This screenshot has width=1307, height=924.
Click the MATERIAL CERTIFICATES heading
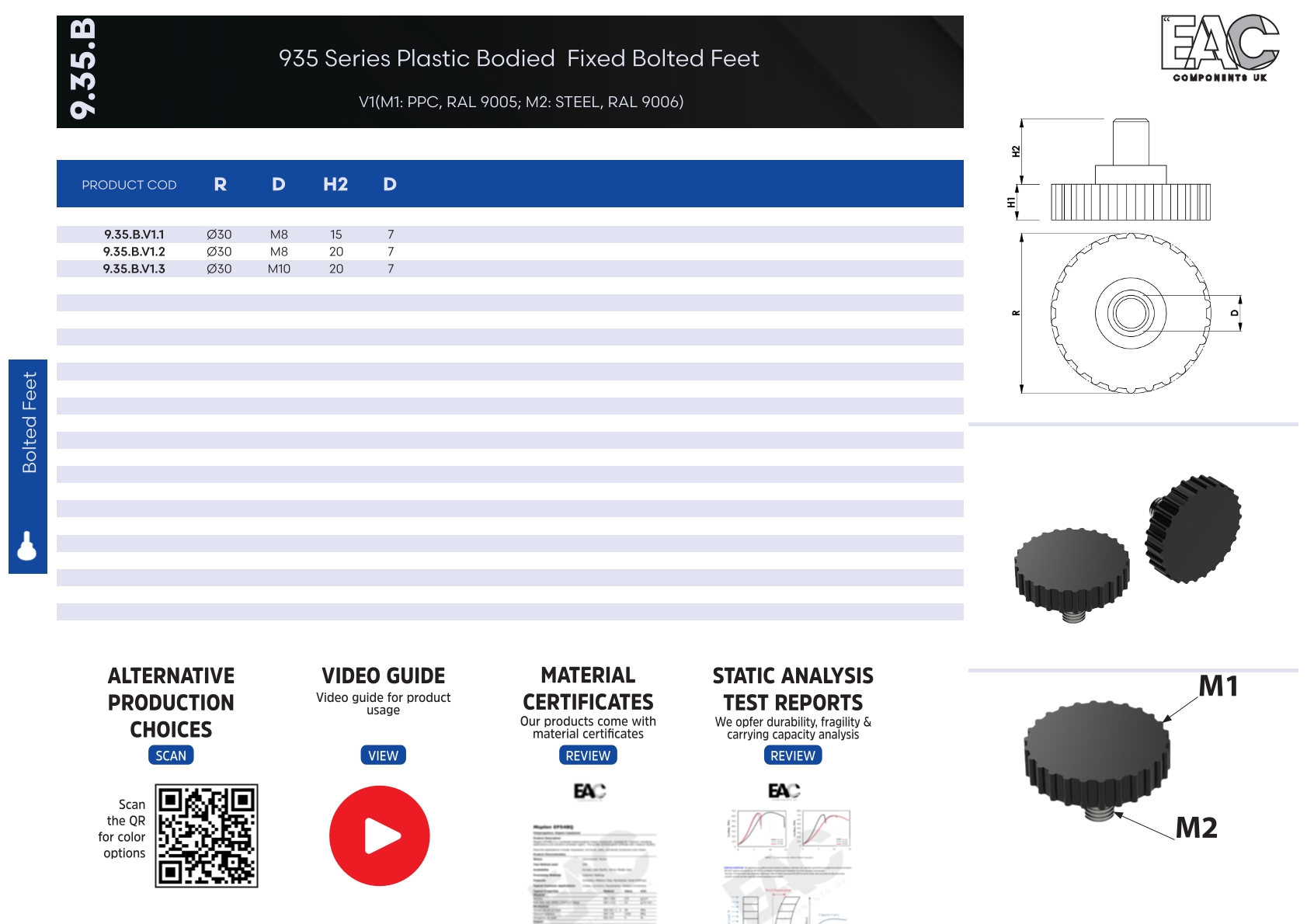coord(588,689)
